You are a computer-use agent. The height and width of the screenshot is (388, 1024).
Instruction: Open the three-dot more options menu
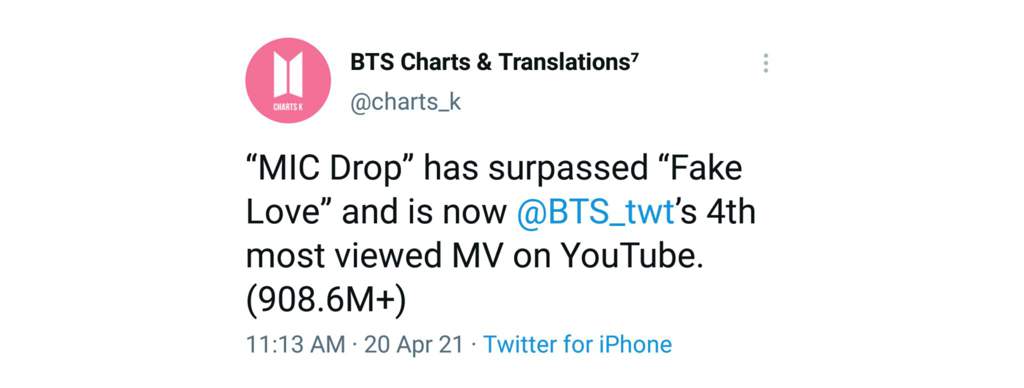click(765, 63)
